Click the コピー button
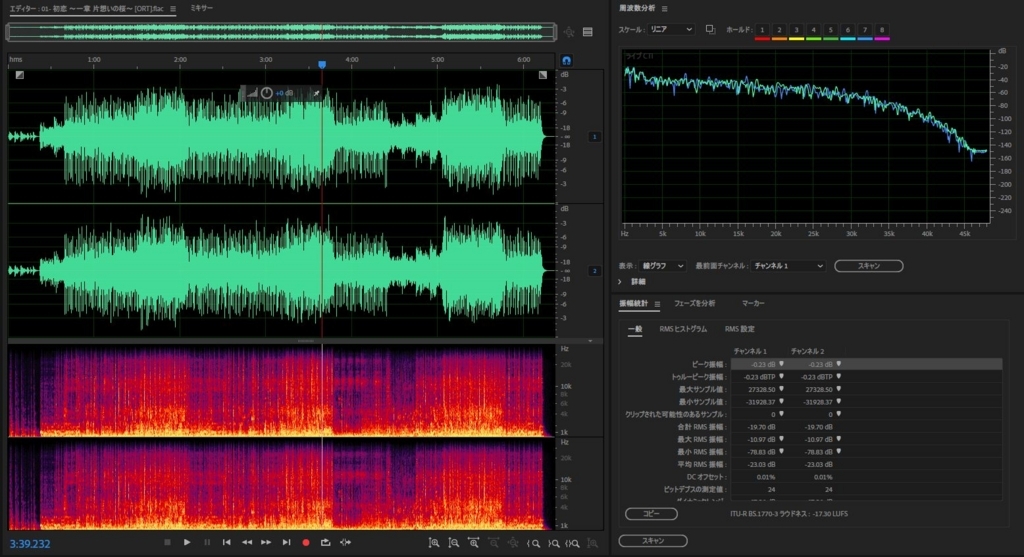This screenshot has width=1024, height=557. tap(651, 514)
